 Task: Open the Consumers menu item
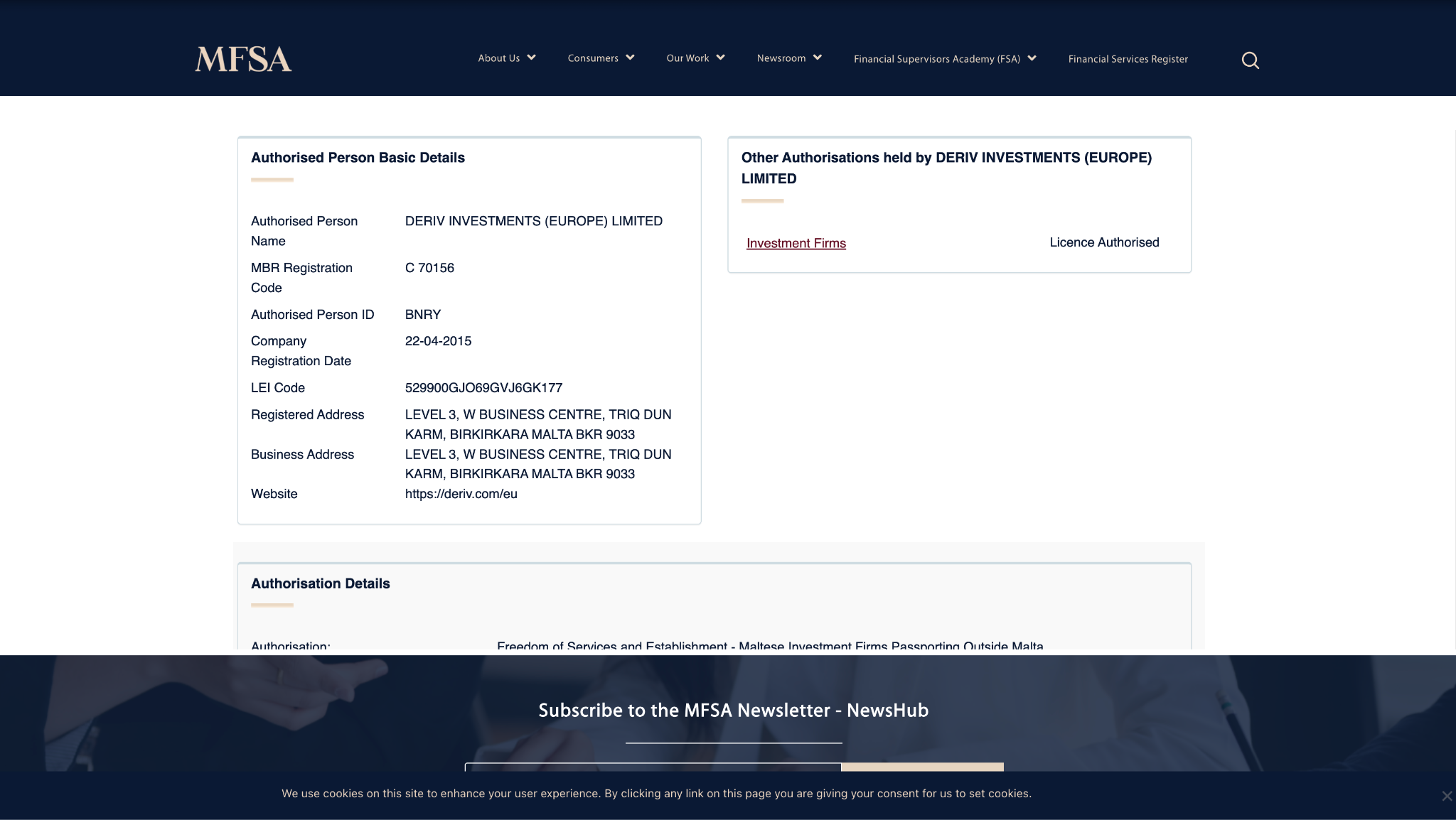(593, 58)
